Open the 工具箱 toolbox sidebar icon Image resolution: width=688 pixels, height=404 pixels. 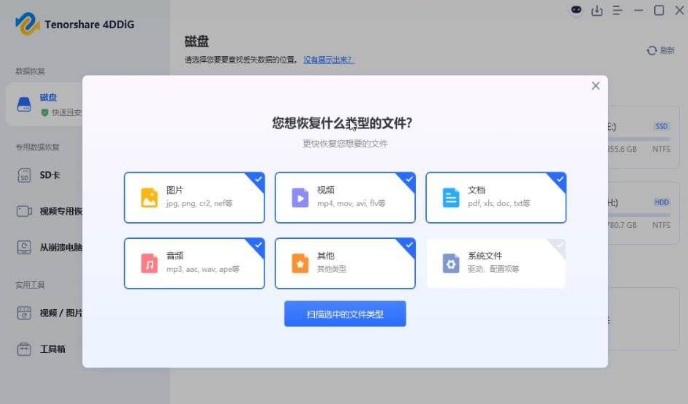pyautogui.click(x=24, y=349)
